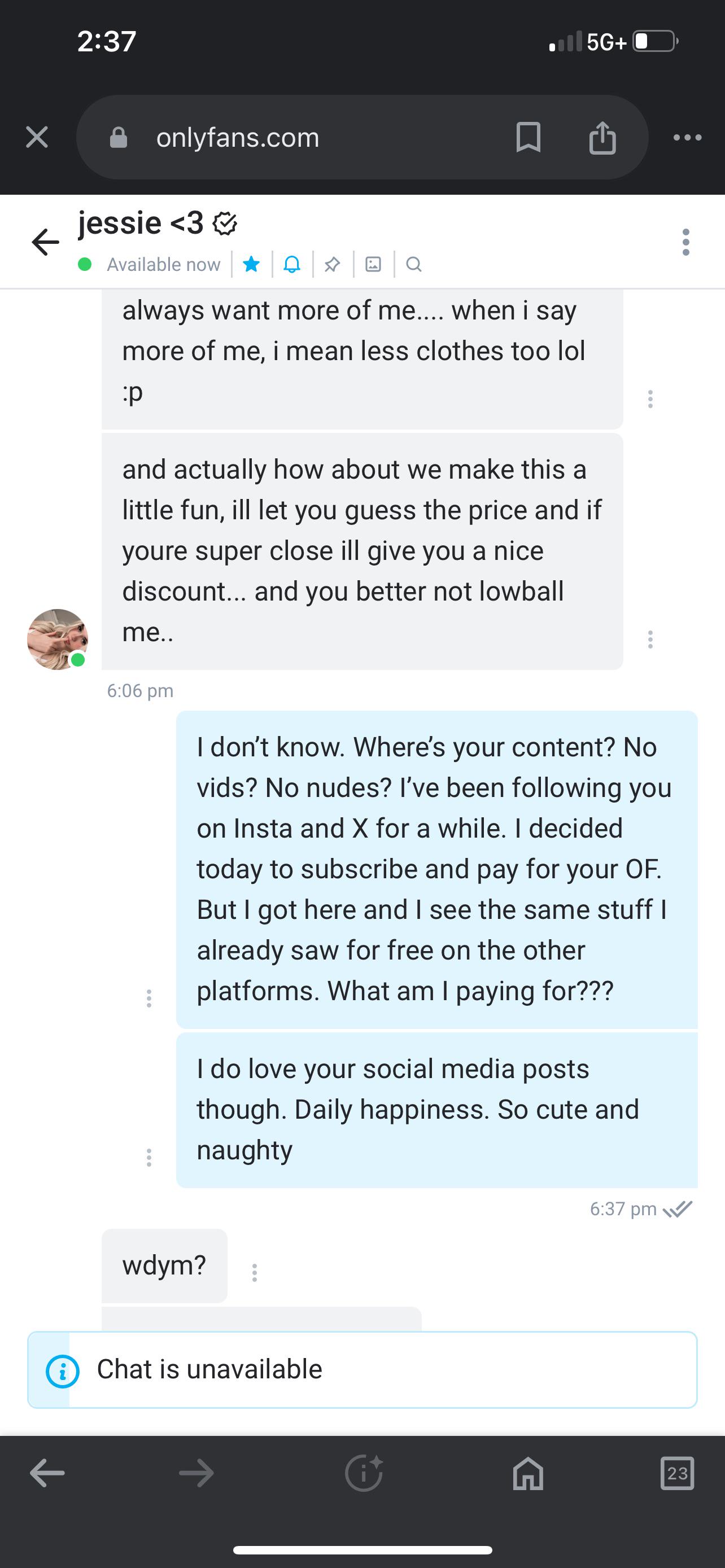Screen dimensions: 725x1568
Task: Open jessie <3 profile name link
Action: coord(141,223)
